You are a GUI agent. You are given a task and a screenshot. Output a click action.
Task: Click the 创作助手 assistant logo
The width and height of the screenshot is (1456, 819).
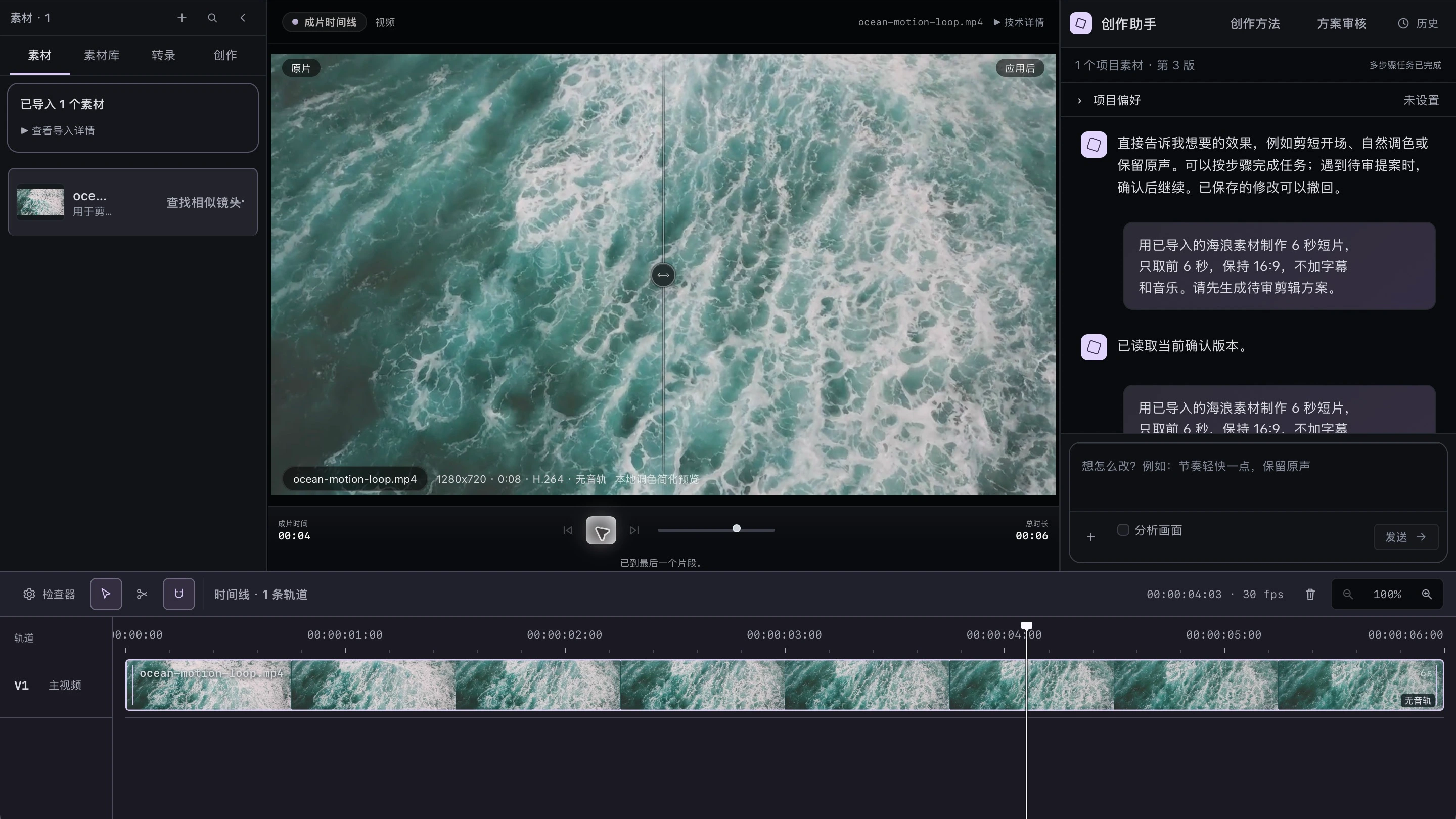tap(1081, 23)
